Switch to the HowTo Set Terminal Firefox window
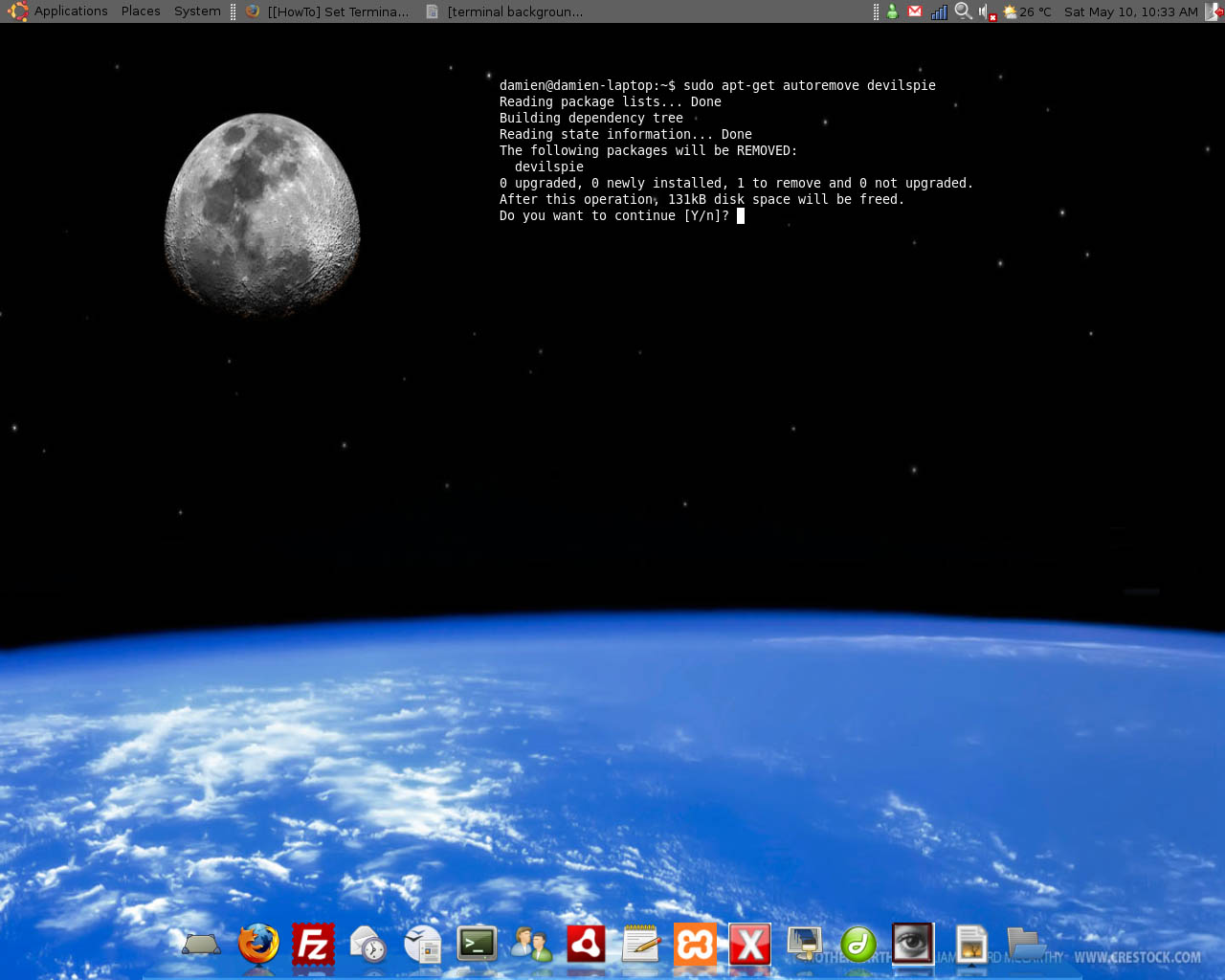Viewport: 1225px width, 980px height. pos(328,11)
